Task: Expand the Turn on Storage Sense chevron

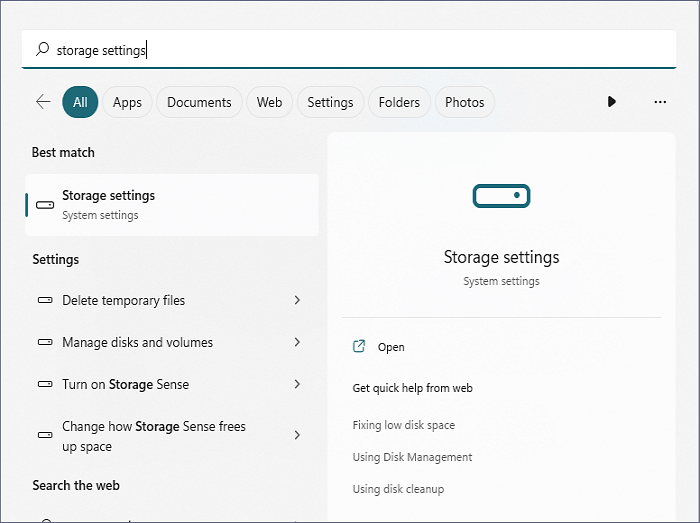Action: tap(297, 384)
